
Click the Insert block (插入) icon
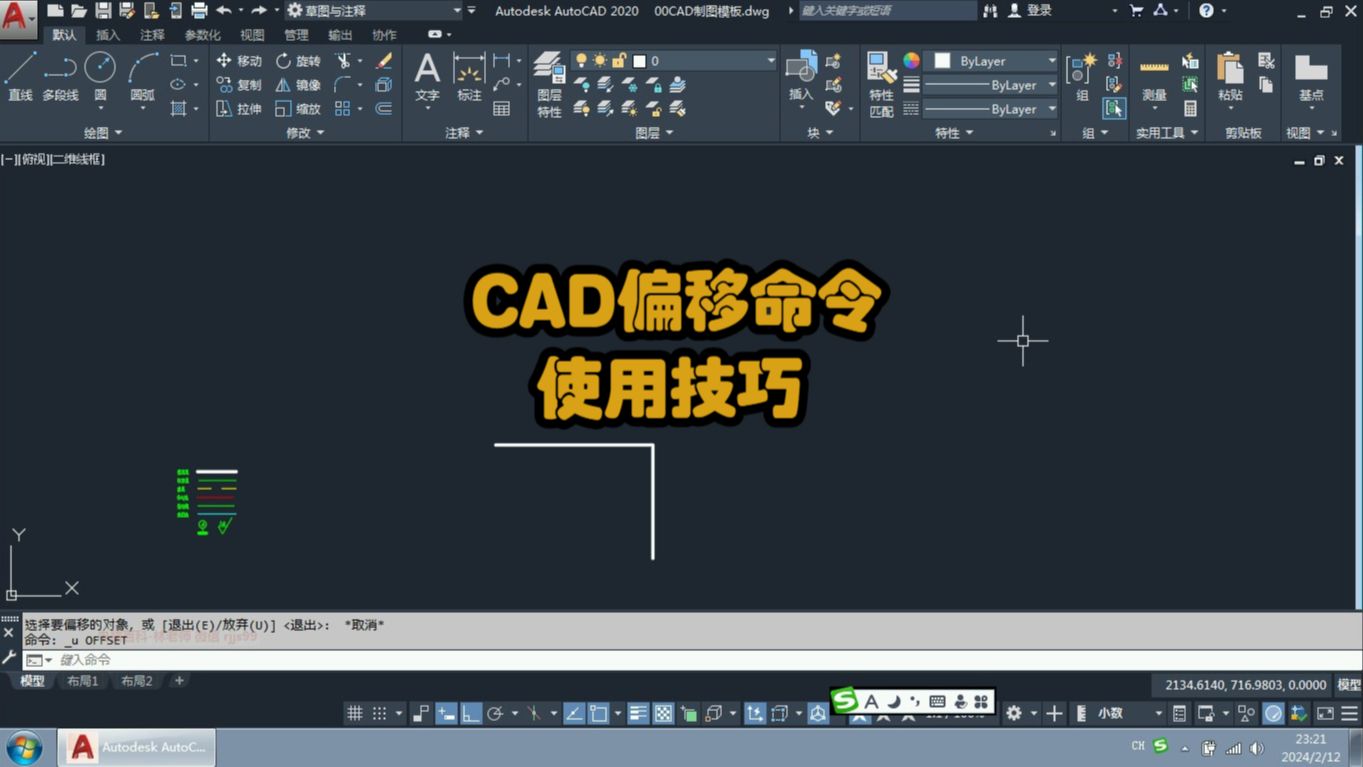pos(801,77)
